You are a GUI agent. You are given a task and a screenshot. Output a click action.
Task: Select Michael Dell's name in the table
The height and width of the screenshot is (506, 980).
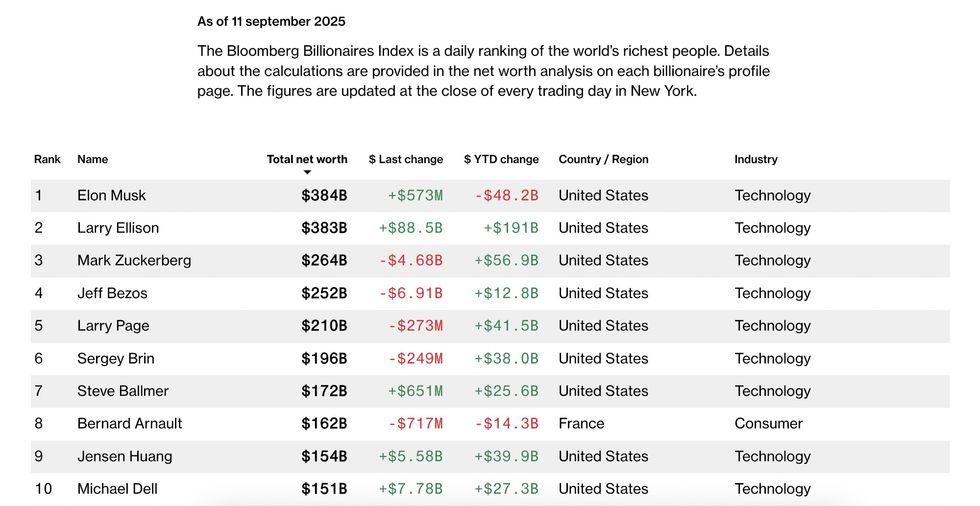pyautogui.click(x=117, y=489)
